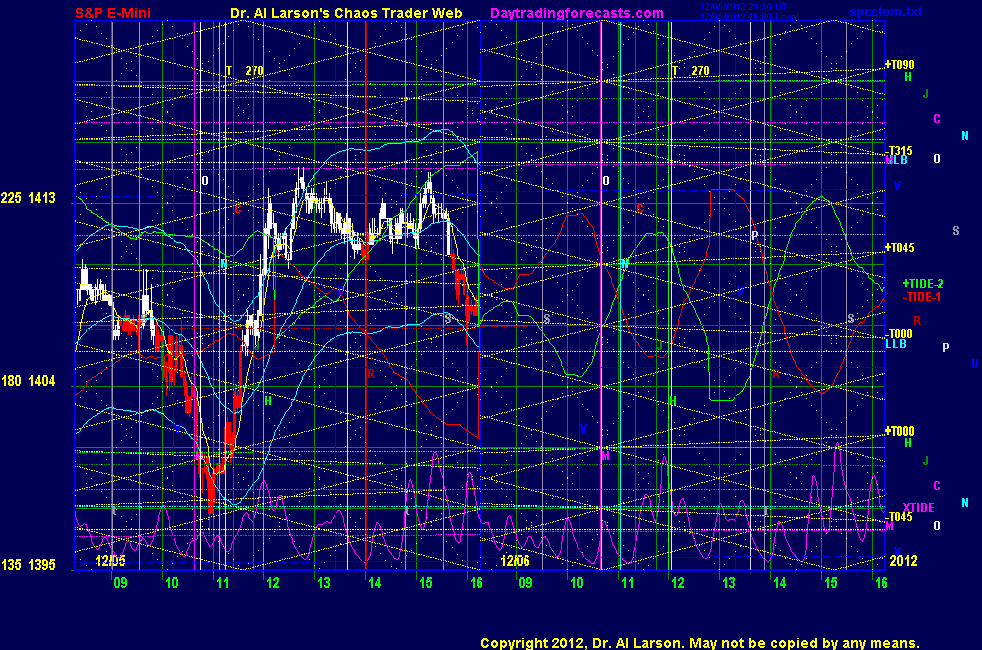Click the "-T315" level label

coord(899,151)
